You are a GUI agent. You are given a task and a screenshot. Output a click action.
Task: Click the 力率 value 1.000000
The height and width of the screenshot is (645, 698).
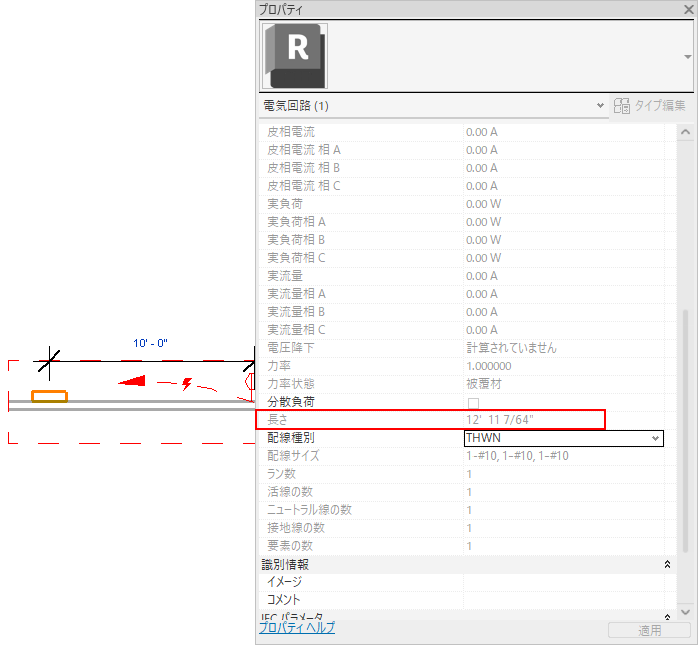[488, 366]
